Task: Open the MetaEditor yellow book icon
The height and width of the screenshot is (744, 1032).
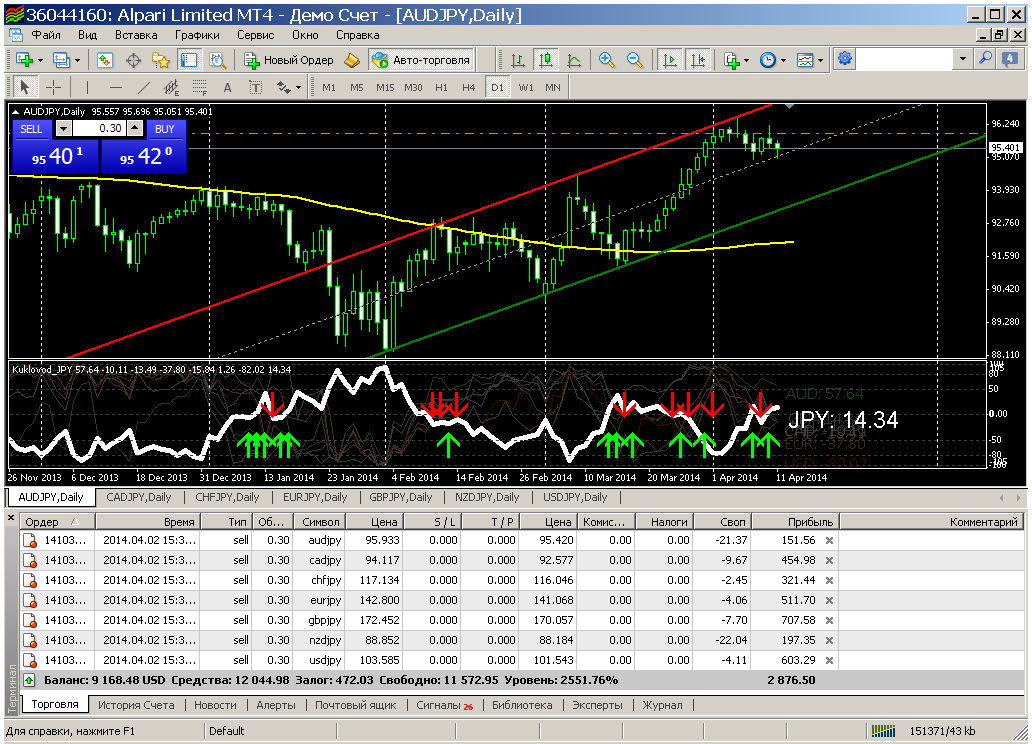Action: pyautogui.click(x=352, y=60)
